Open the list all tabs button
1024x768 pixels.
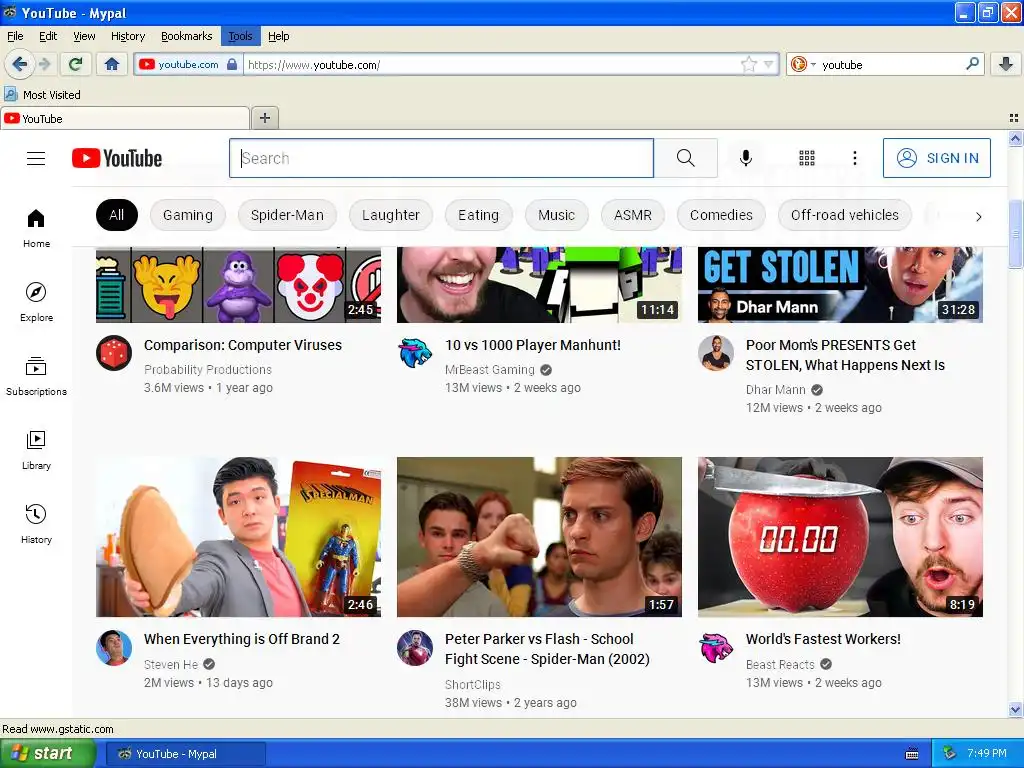tap(1014, 118)
